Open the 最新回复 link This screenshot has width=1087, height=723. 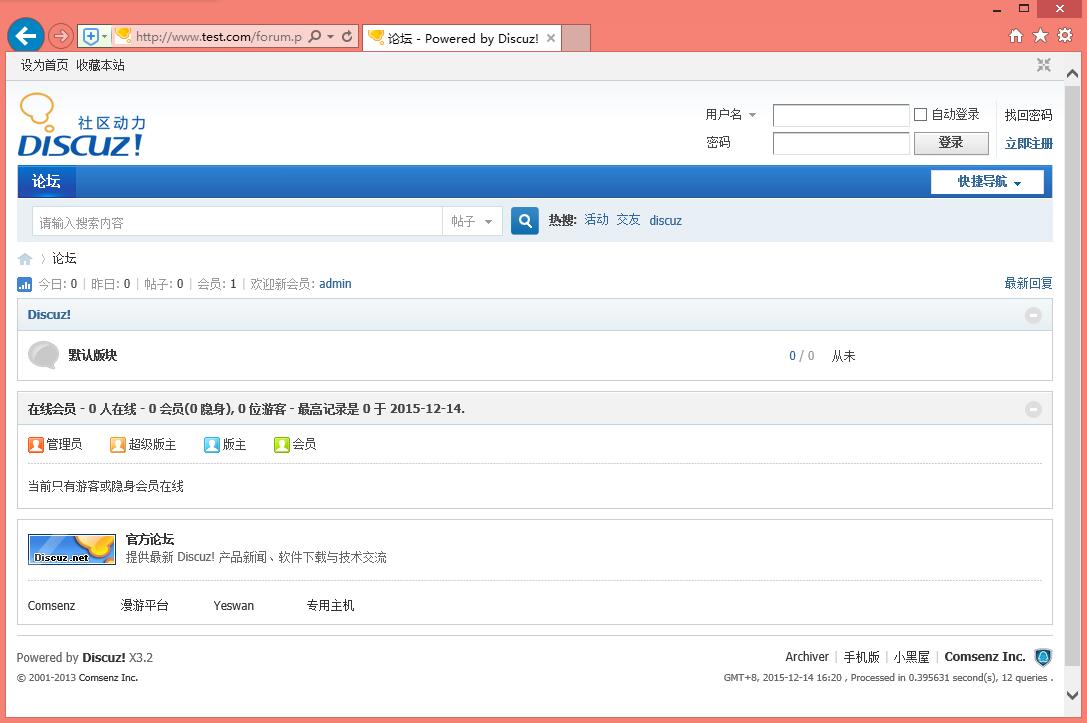click(x=1028, y=283)
